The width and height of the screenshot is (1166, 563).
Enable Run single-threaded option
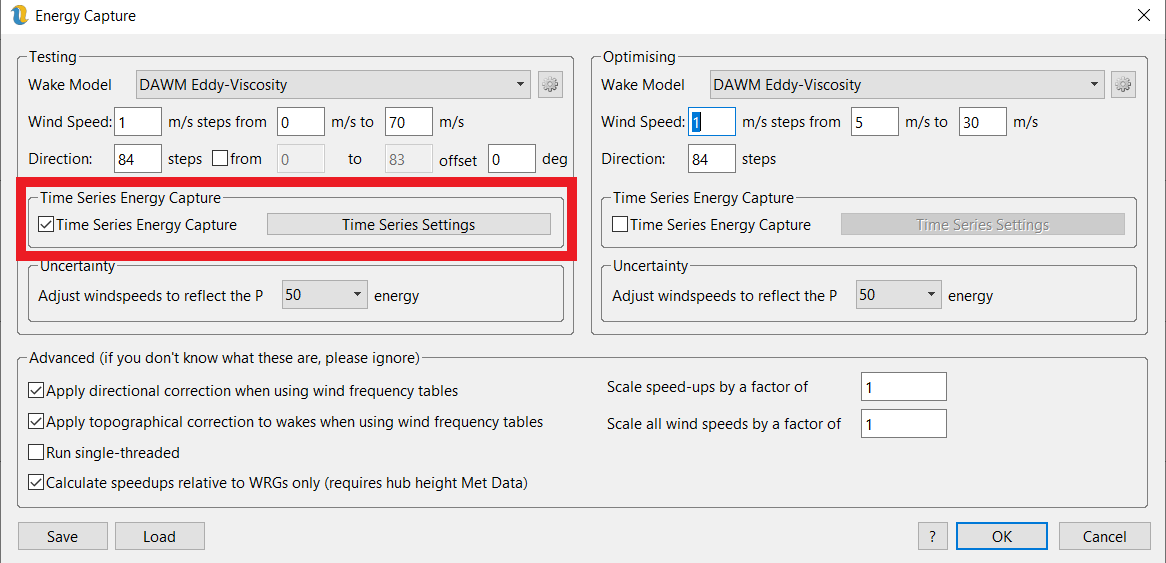37,453
